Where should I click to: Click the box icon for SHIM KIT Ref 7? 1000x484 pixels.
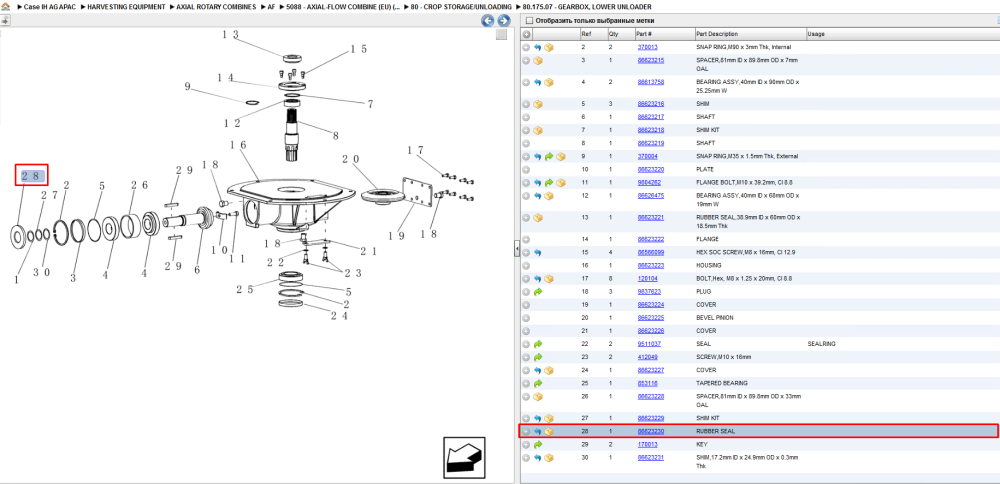[x=538, y=130]
